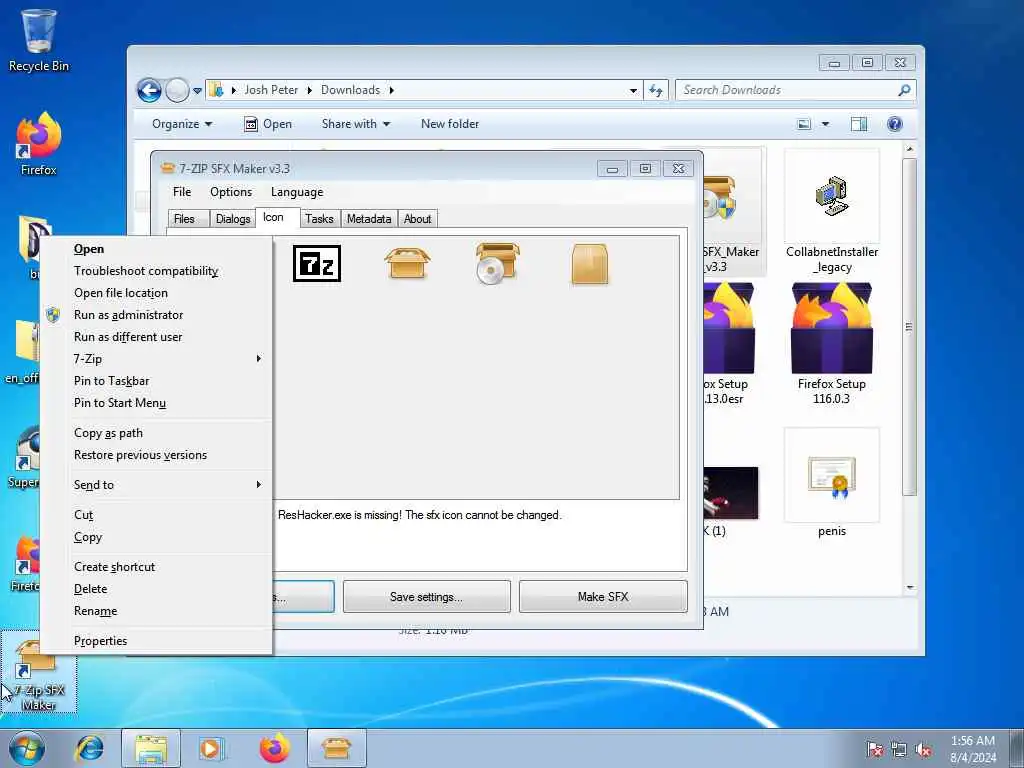Select the closed package box icon
Viewport: 1024px width, 768px height.
[590, 264]
